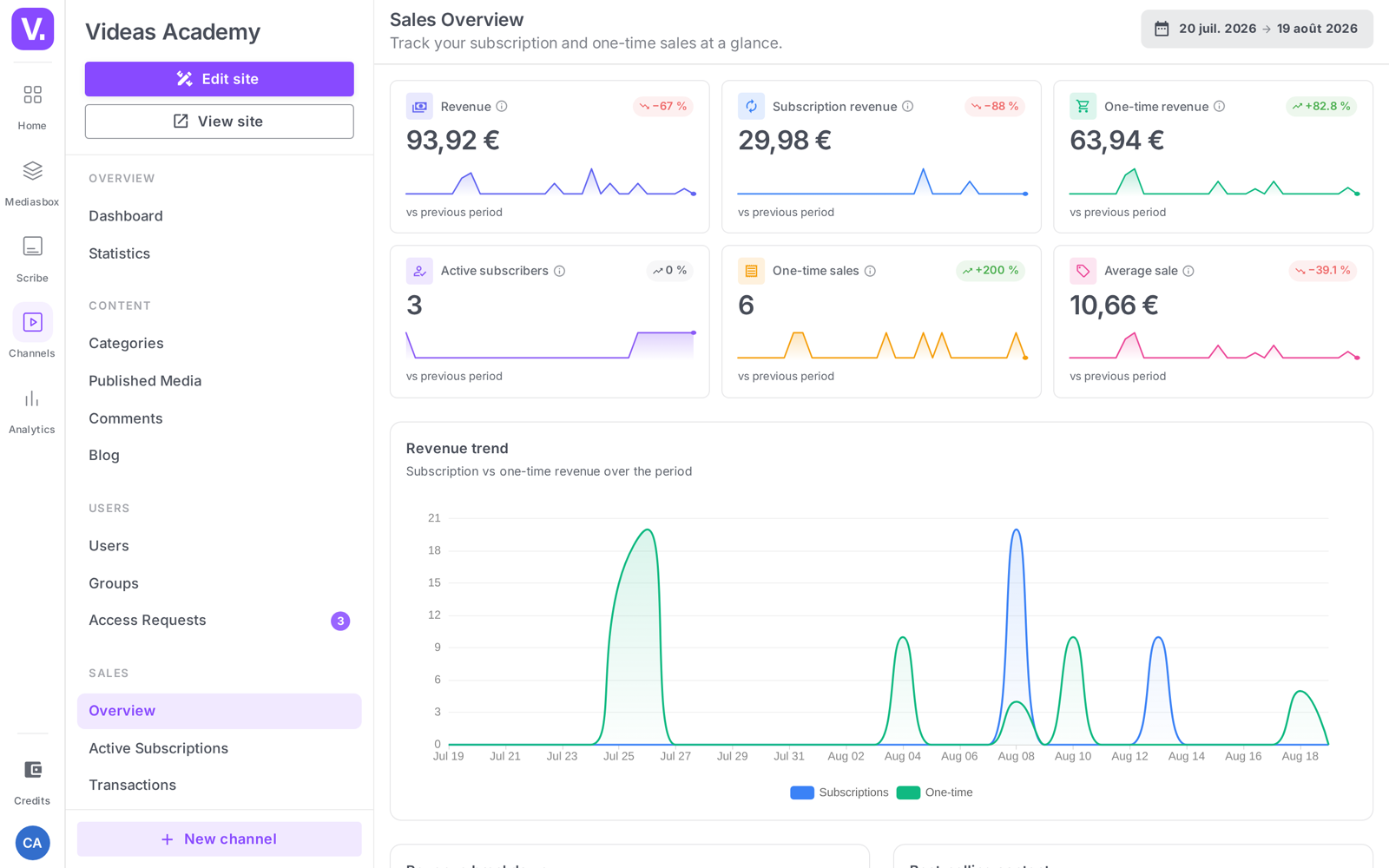
Task: Click info icon next to Active subscribers
Action: coord(560,271)
